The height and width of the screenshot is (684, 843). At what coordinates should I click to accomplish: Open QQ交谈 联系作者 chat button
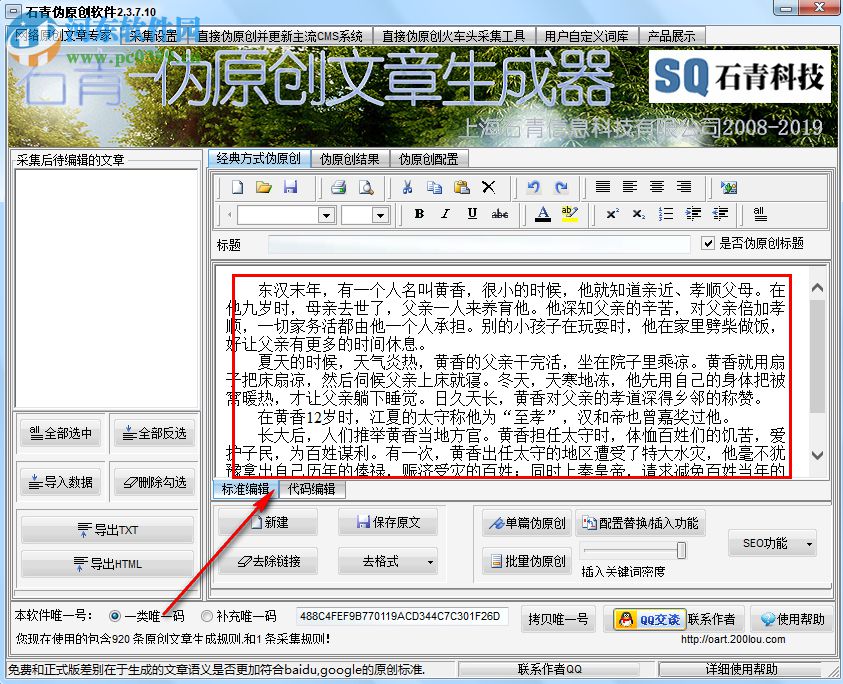674,619
